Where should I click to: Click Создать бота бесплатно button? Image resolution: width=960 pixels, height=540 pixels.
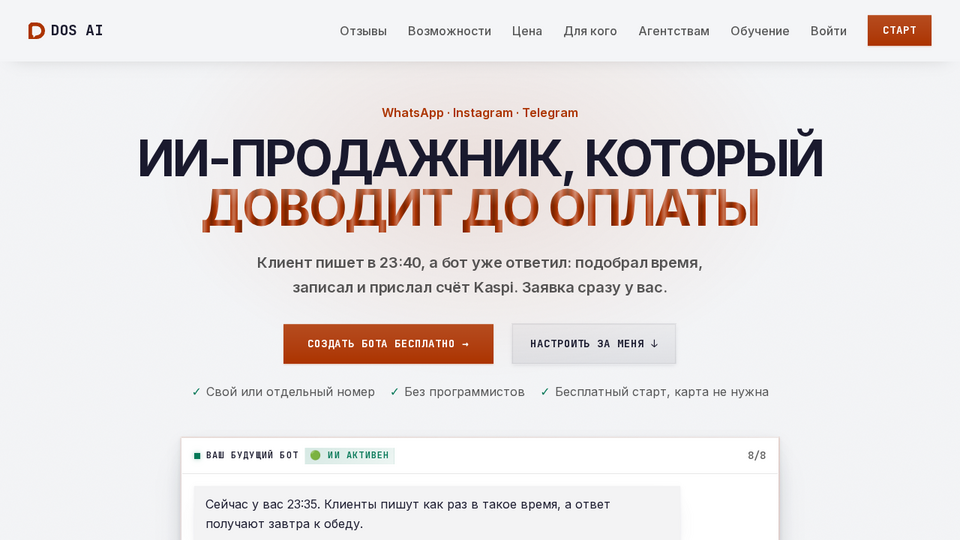388,344
